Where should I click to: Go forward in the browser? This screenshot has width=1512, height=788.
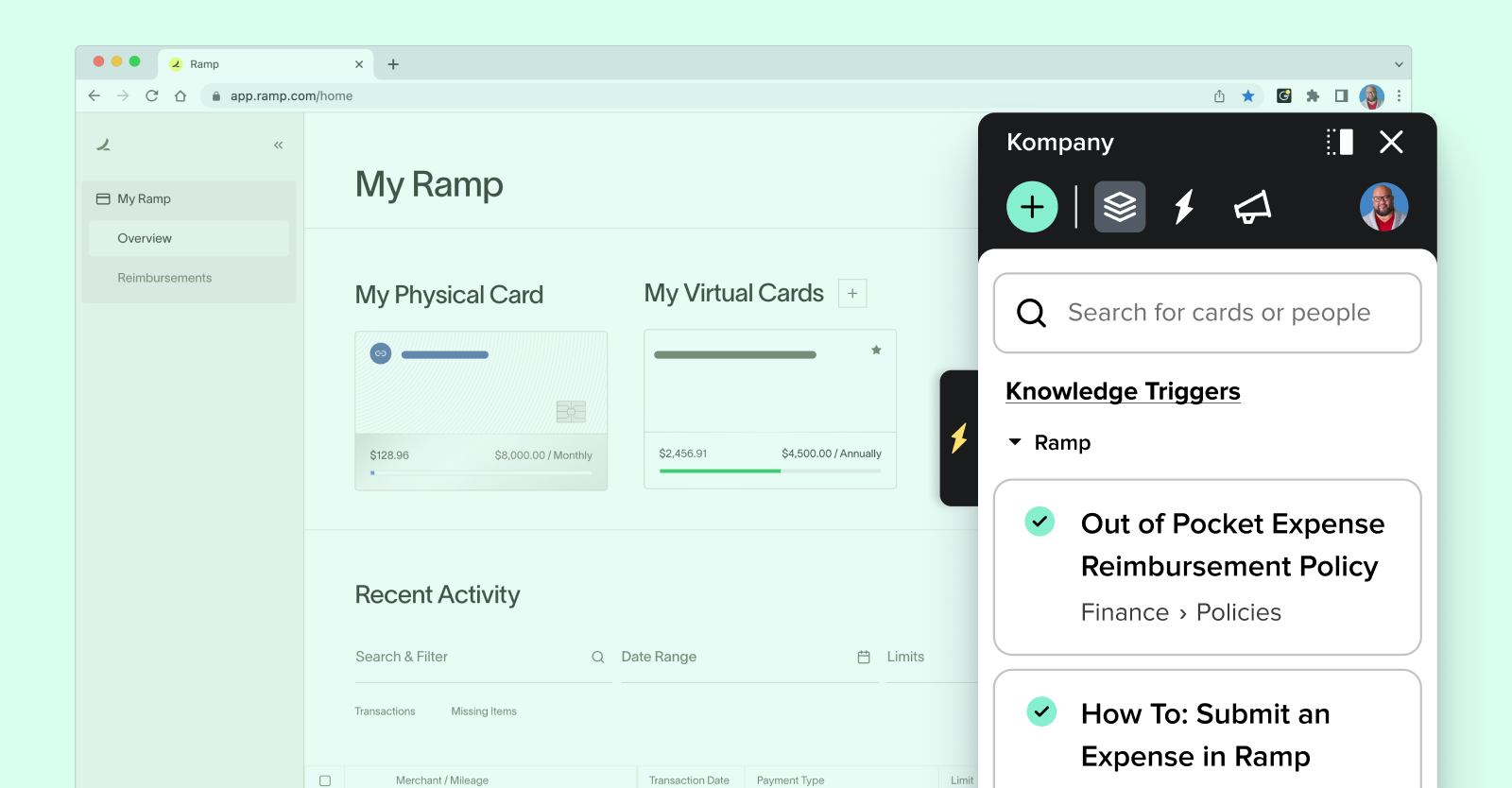tap(123, 95)
